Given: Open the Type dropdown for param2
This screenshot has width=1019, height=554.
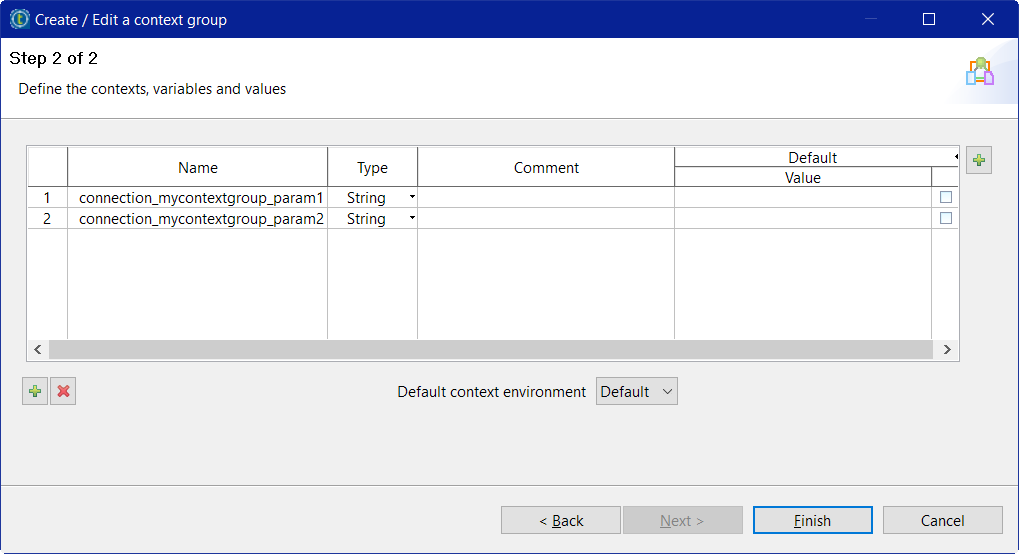Looking at the screenshot, I should pos(412,219).
